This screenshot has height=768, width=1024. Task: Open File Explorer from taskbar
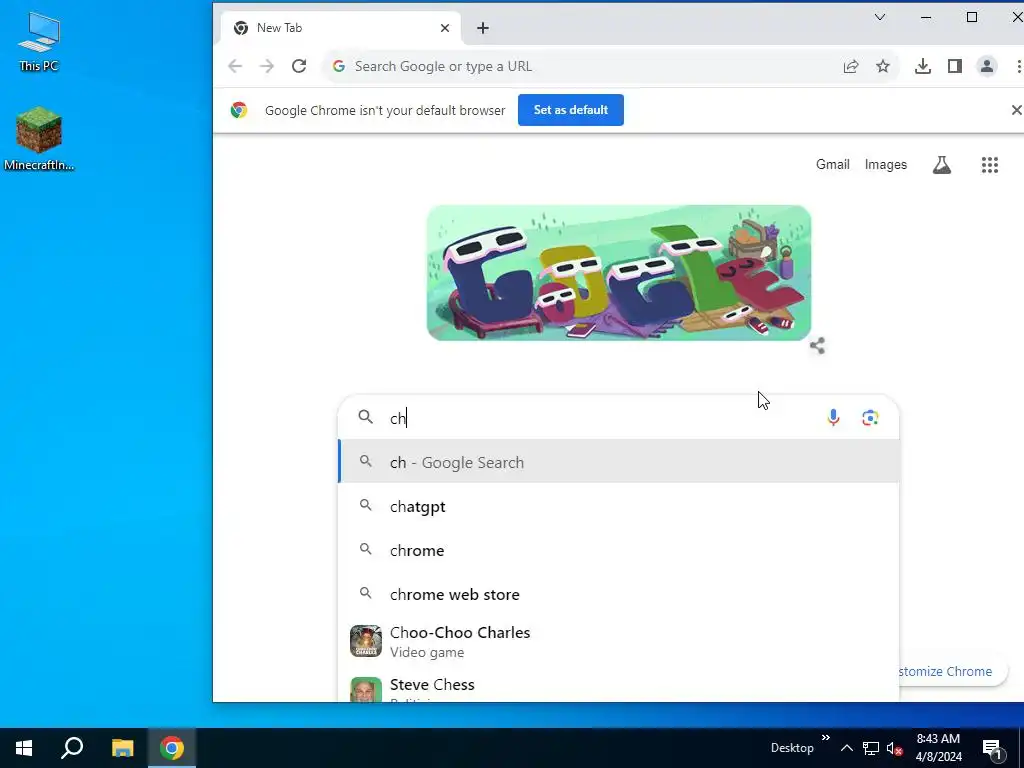122,748
